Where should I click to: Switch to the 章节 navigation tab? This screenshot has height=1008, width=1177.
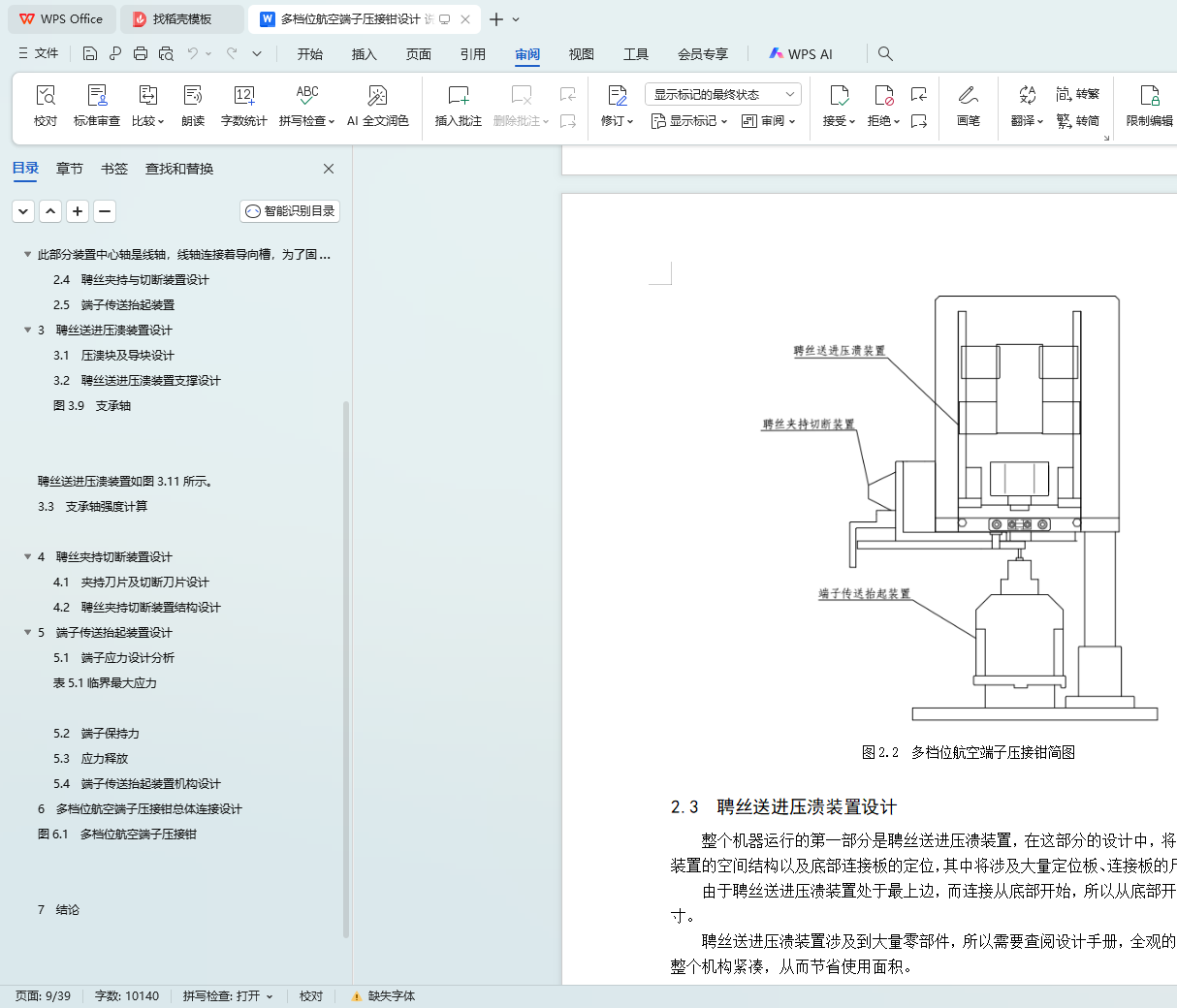click(70, 169)
